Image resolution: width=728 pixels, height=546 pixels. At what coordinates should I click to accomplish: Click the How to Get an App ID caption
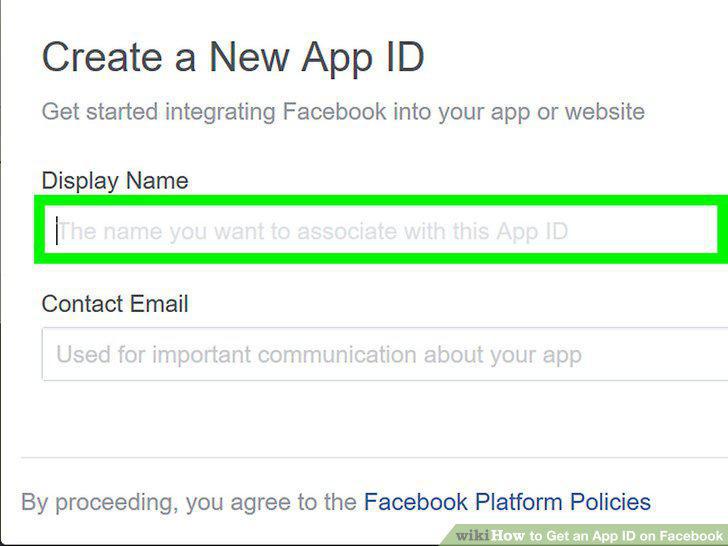tap(607, 535)
